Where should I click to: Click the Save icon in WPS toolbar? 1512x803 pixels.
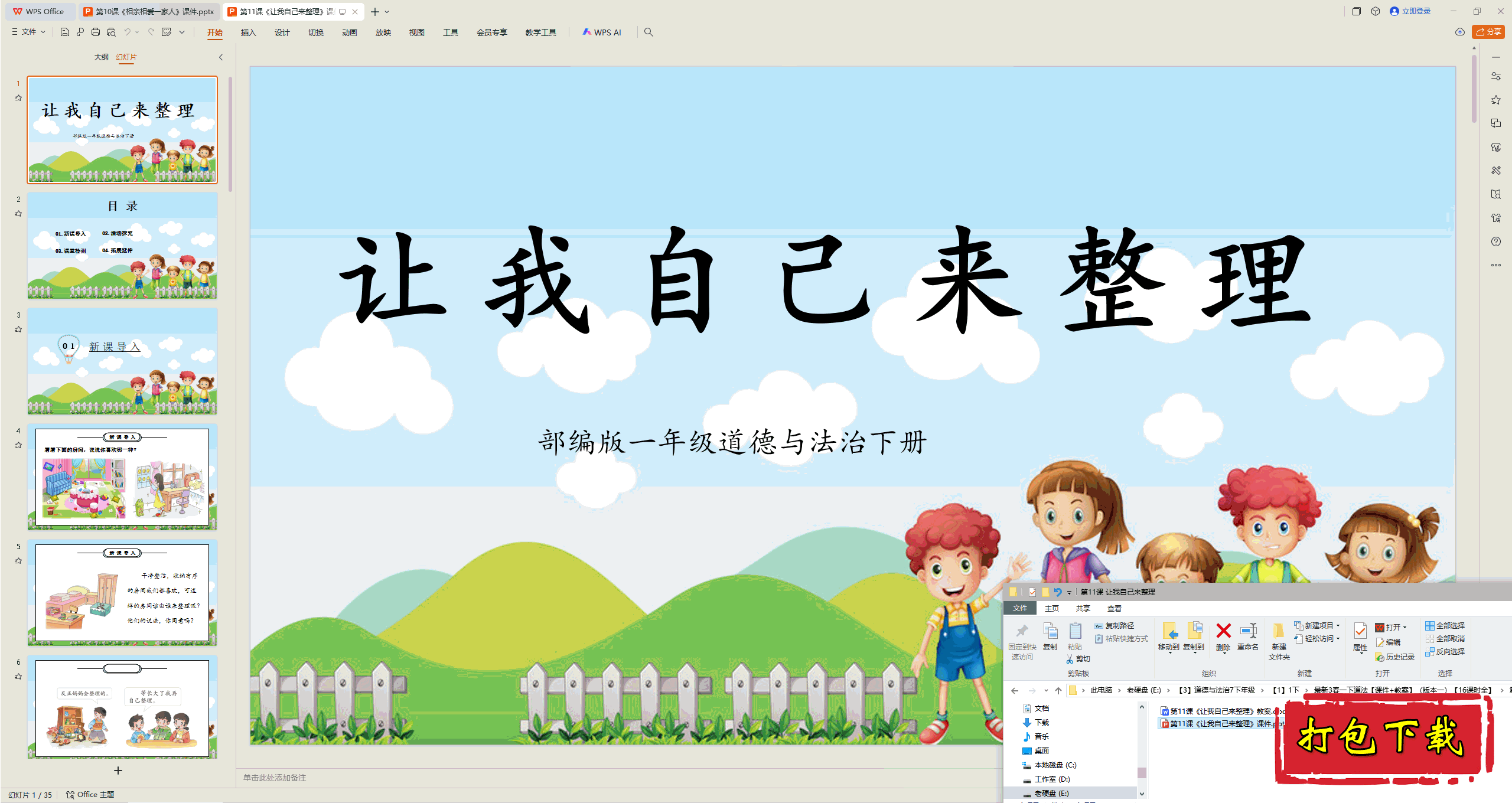65,32
